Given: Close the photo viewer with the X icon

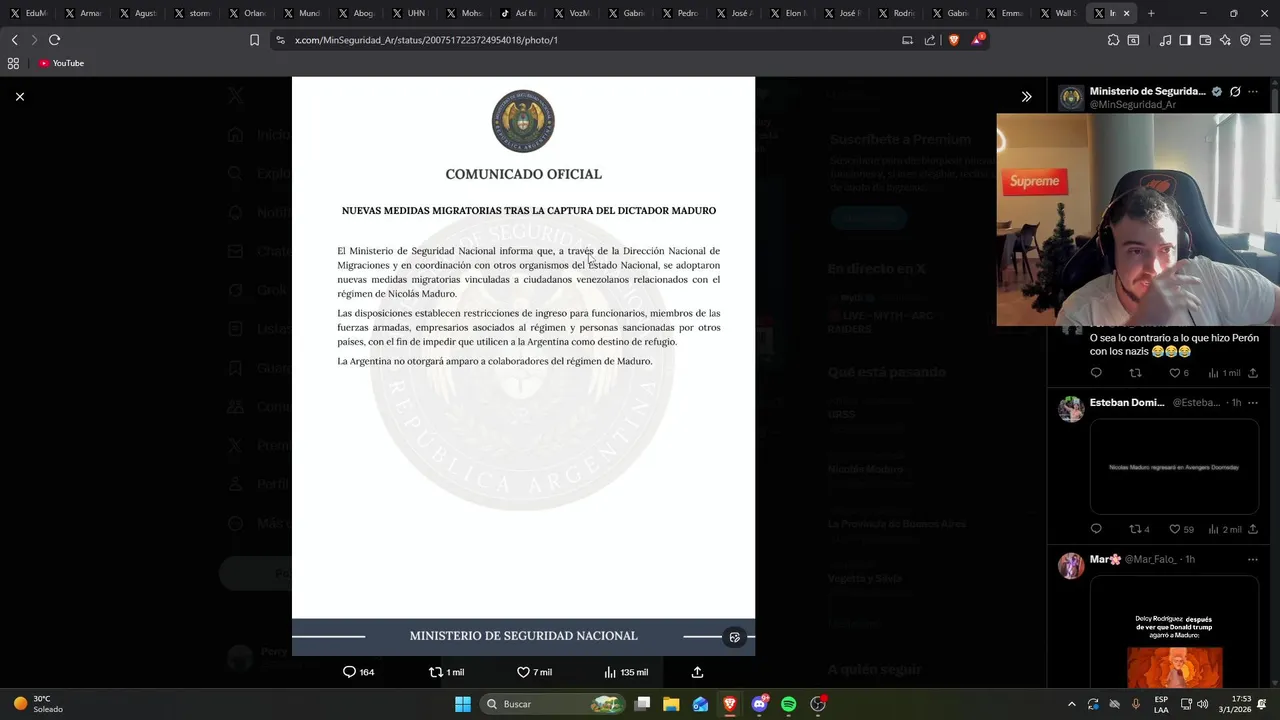Looking at the screenshot, I should pyautogui.click(x=19, y=96).
